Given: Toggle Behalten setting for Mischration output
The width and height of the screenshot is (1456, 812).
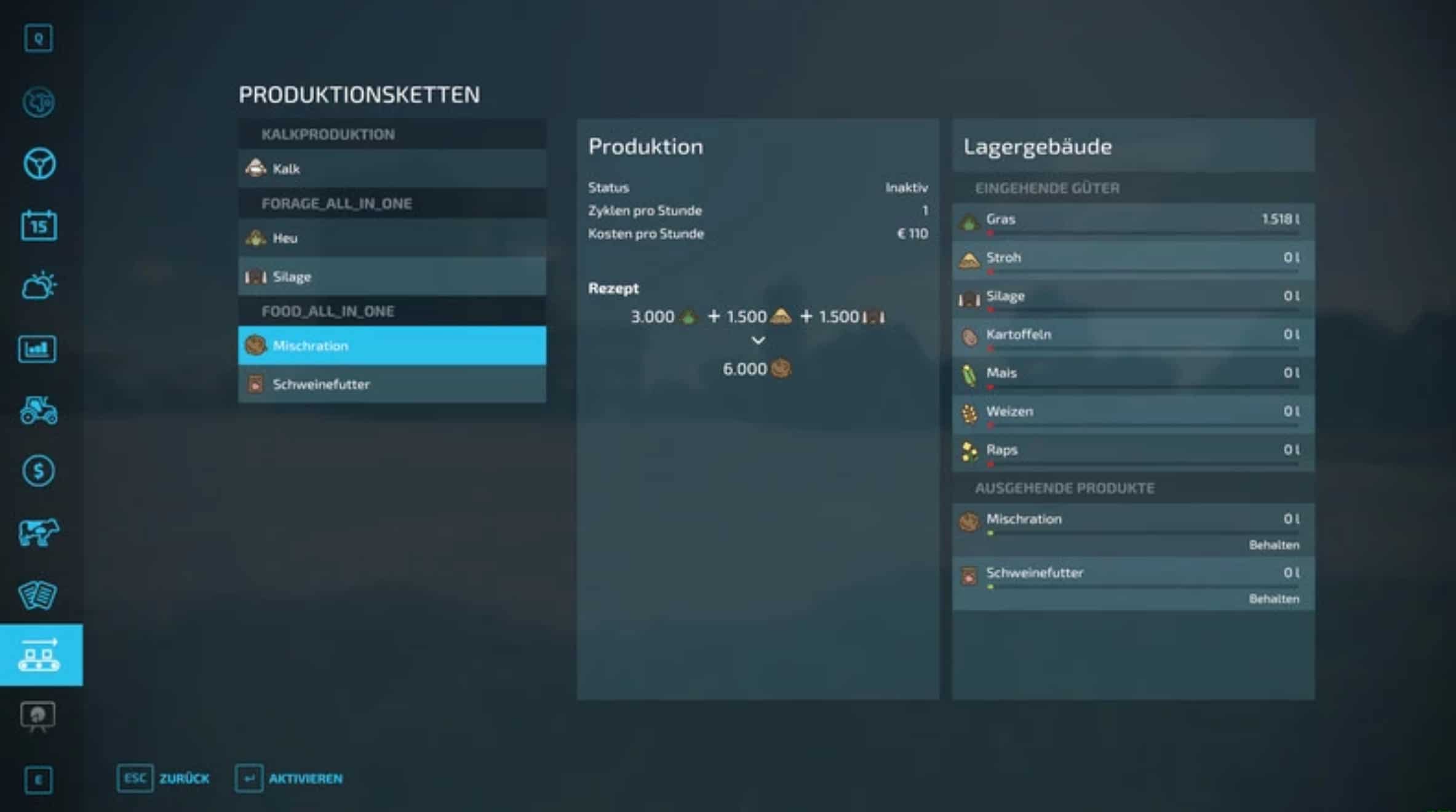Looking at the screenshot, I should (x=1273, y=545).
